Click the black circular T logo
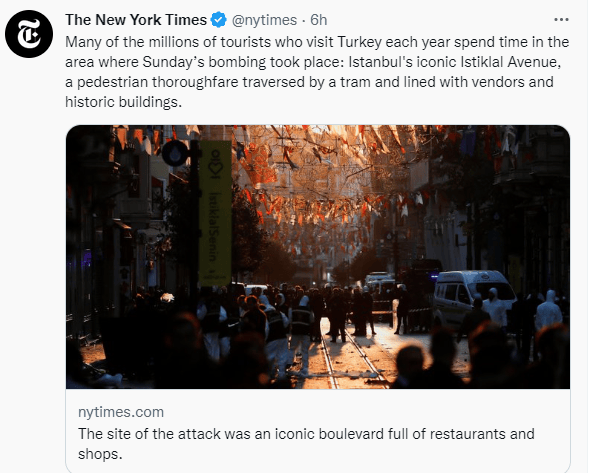Viewport: 596px width, 473px height. [29, 34]
